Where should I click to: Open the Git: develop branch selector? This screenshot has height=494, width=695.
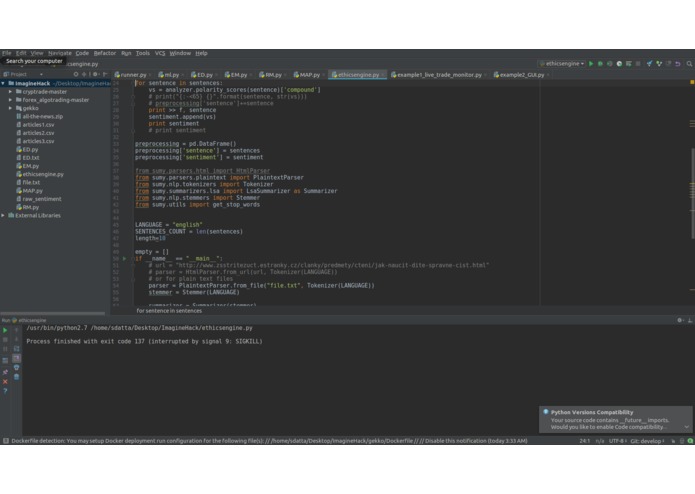pyautogui.click(x=647, y=441)
